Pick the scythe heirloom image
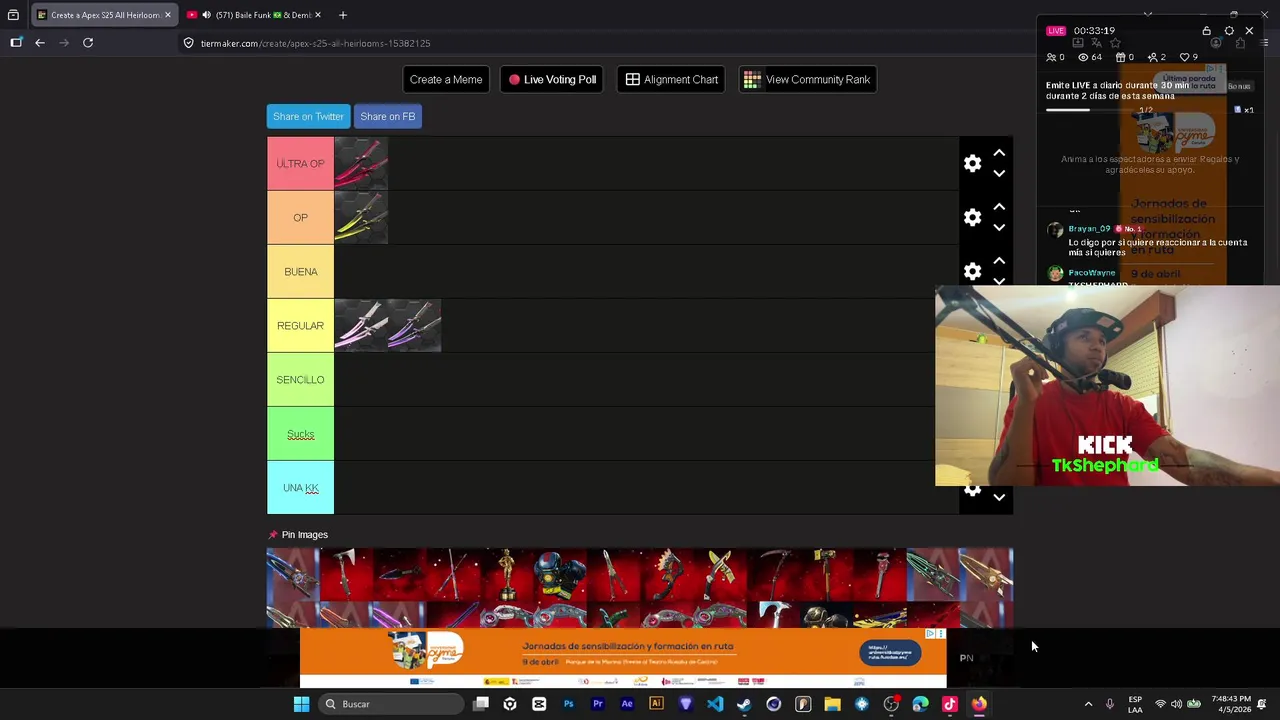1280x720 pixels. click(773, 575)
